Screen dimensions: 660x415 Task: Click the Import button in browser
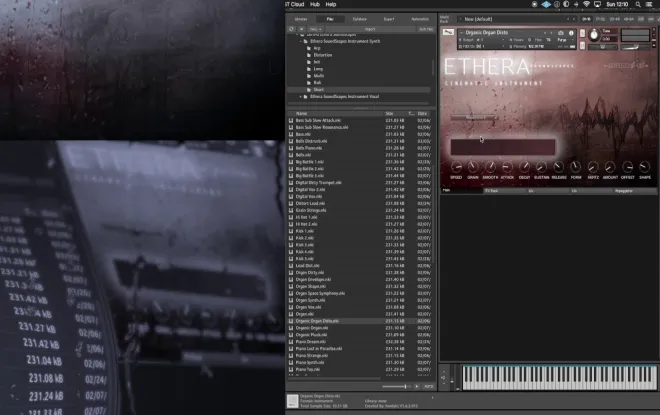click(370, 29)
